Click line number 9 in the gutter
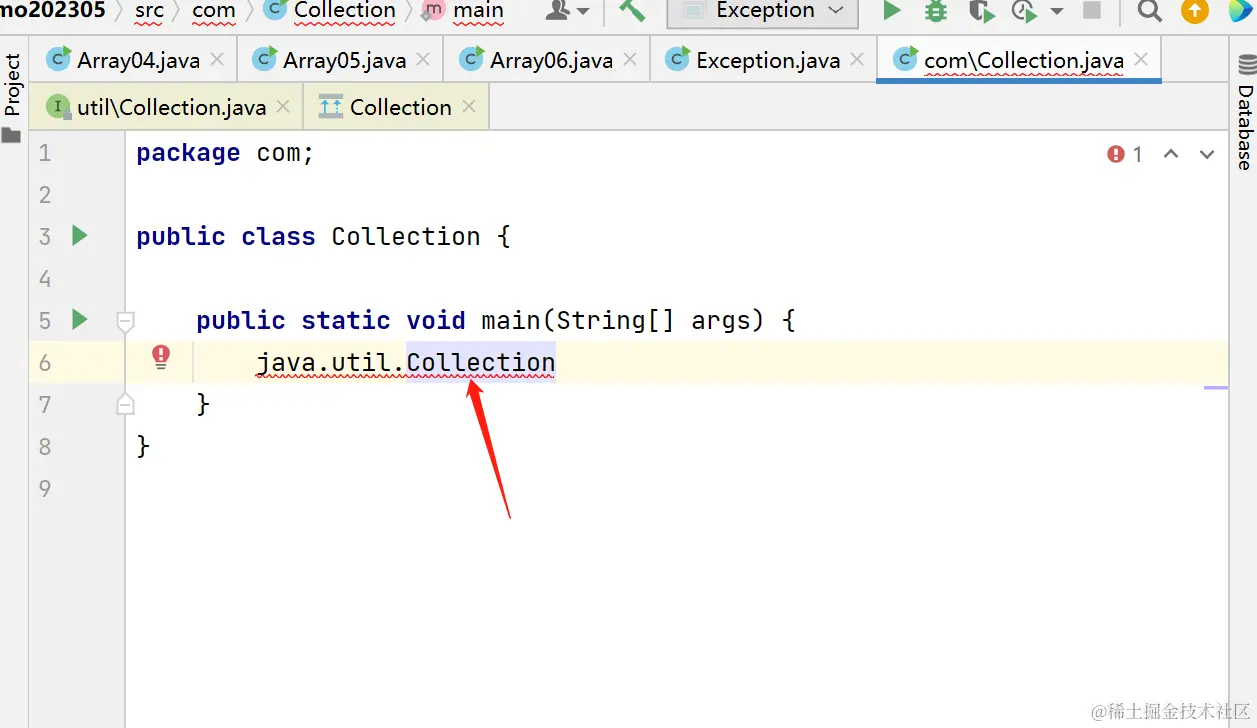The height and width of the screenshot is (728, 1257). tap(44, 488)
